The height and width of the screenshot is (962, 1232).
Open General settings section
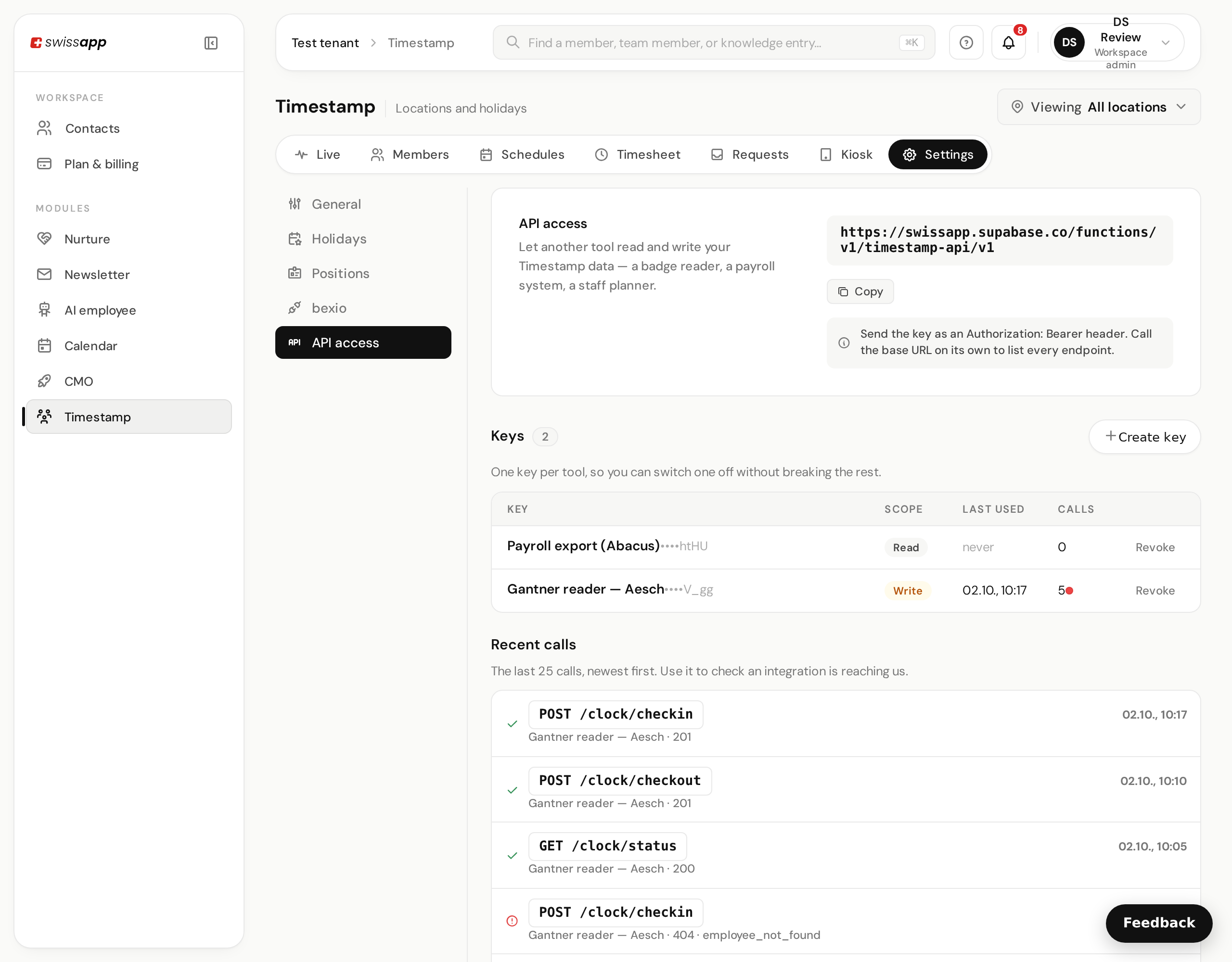coord(363,204)
